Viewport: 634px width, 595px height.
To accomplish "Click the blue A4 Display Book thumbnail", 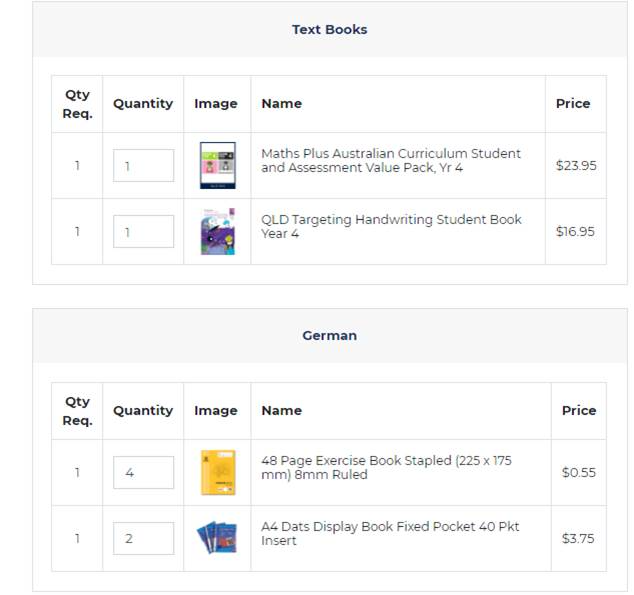I will click(x=217, y=538).
